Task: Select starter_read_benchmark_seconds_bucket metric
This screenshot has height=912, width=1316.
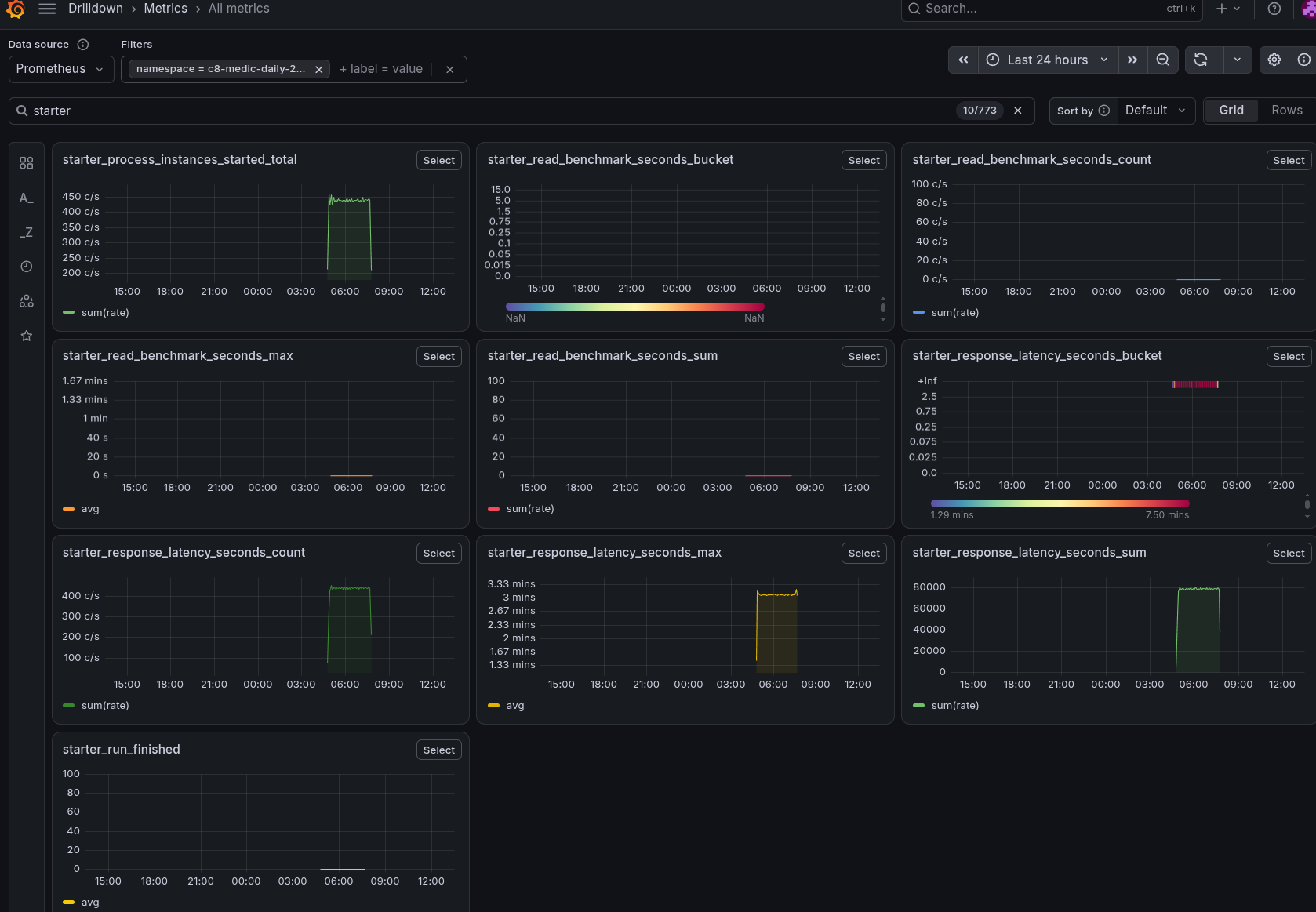Action: [x=864, y=160]
